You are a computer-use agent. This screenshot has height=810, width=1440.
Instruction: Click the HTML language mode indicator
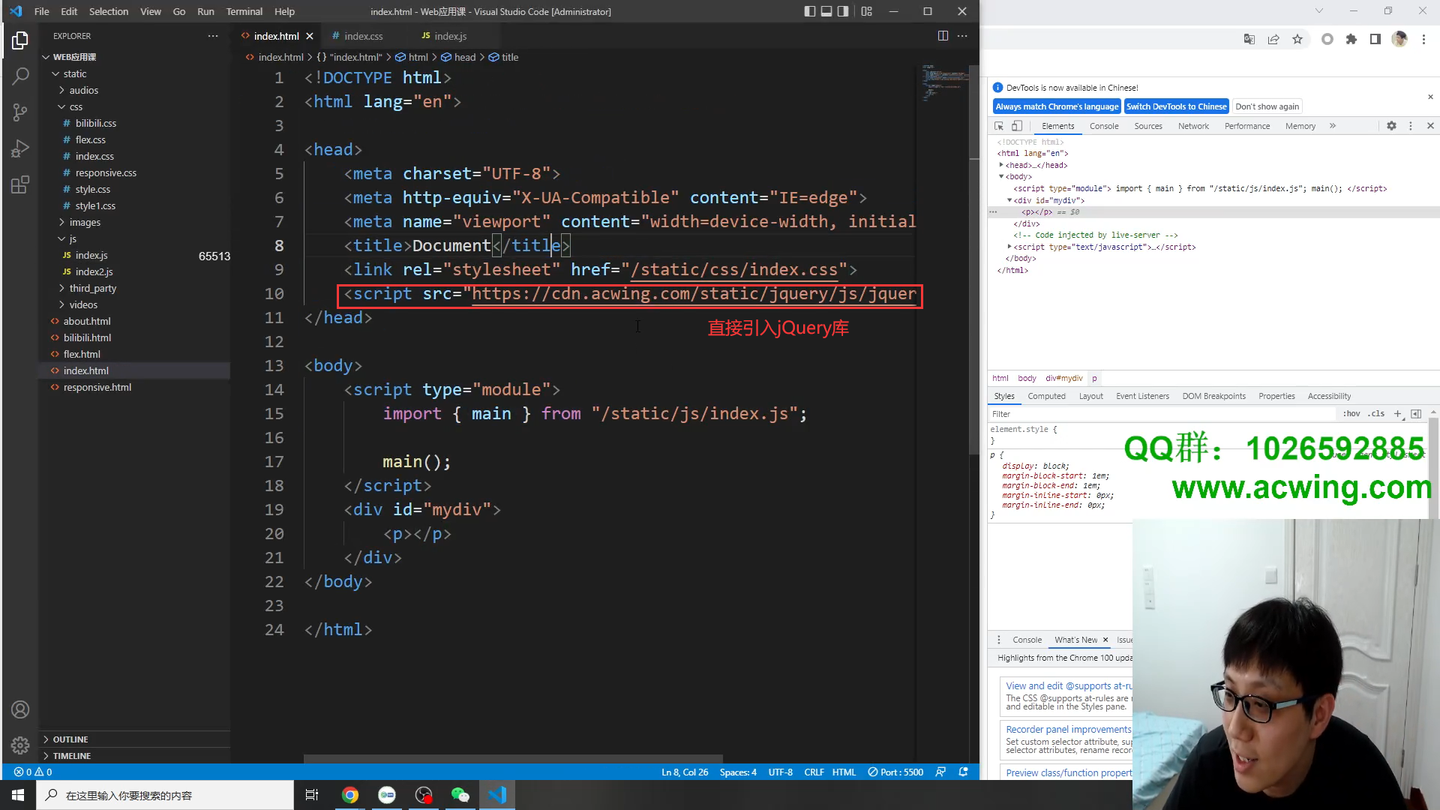[844, 772]
